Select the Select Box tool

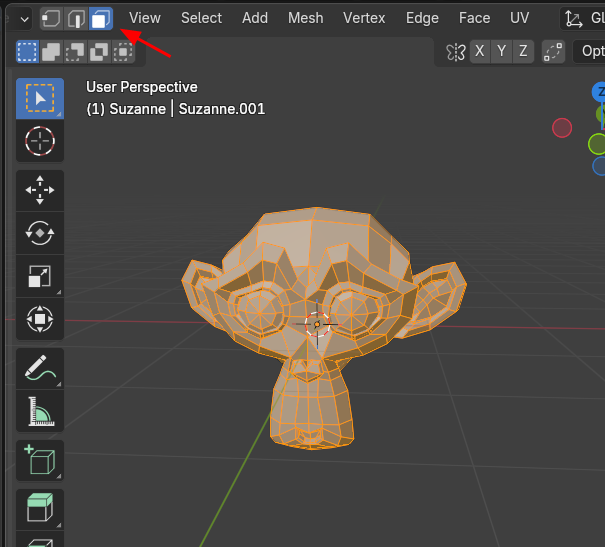tap(40, 98)
